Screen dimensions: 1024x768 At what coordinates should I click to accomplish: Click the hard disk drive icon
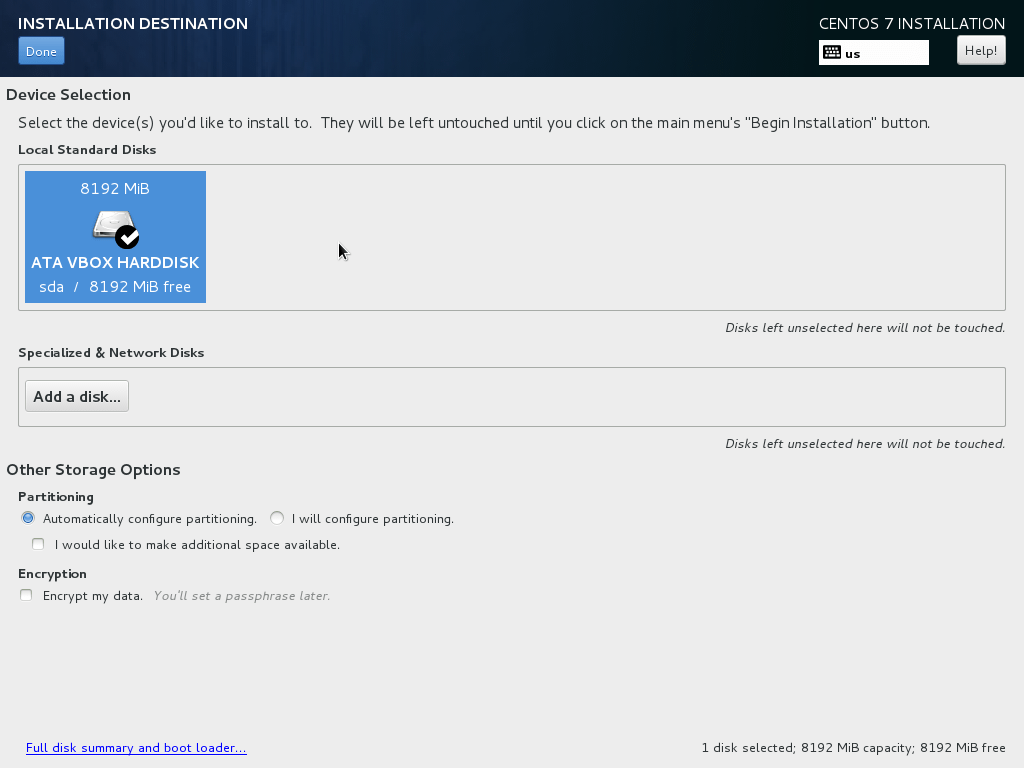pyautogui.click(x=112, y=225)
